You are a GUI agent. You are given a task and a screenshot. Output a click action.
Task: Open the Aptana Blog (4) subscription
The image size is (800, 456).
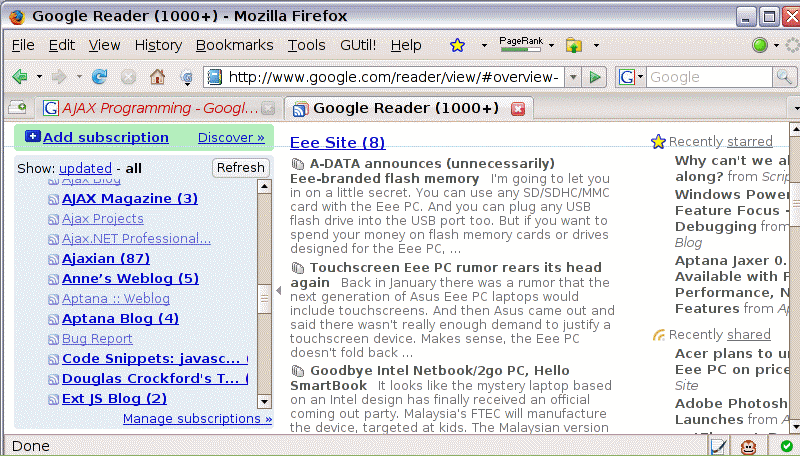pos(120,319)
